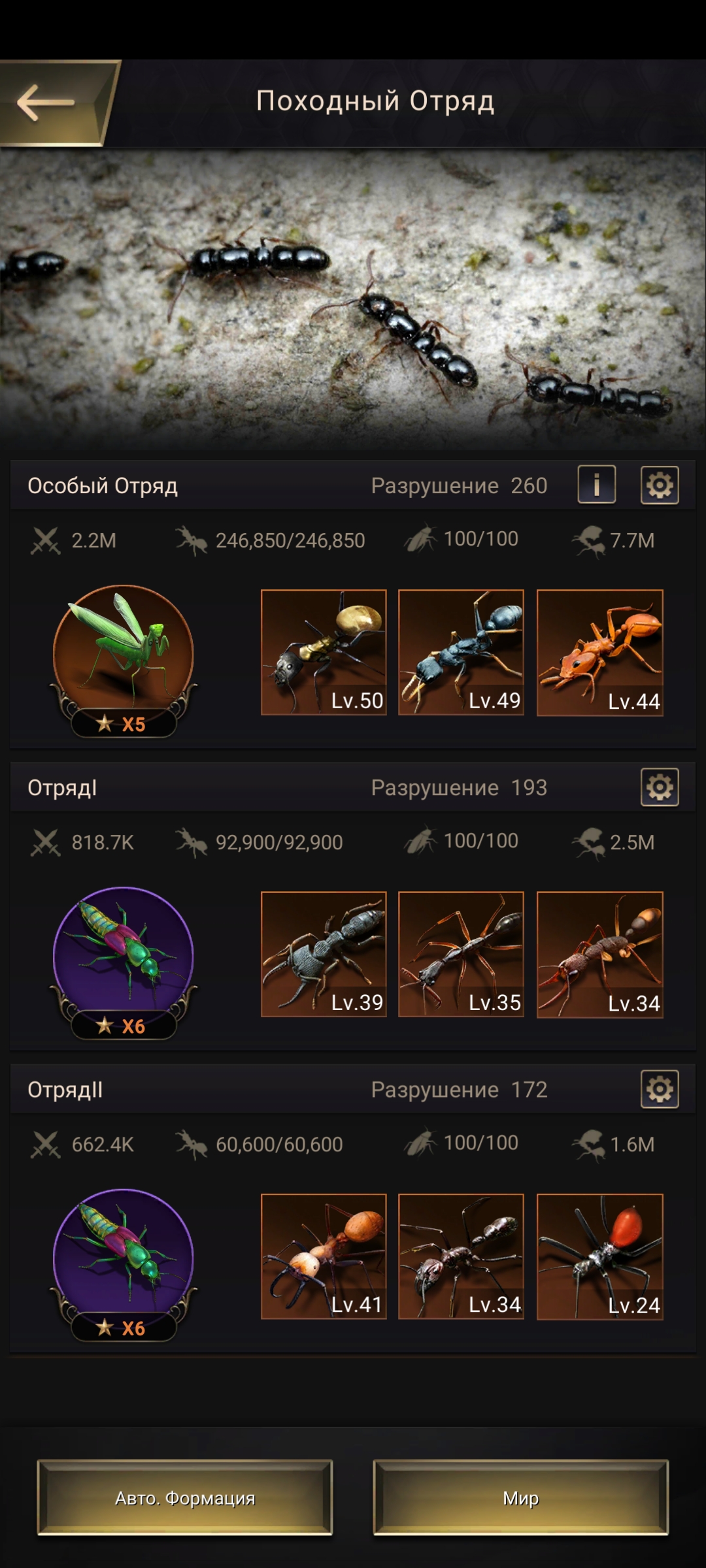Select the green mantis leader portrait
Screen dimensions: 706x1568
124,655
